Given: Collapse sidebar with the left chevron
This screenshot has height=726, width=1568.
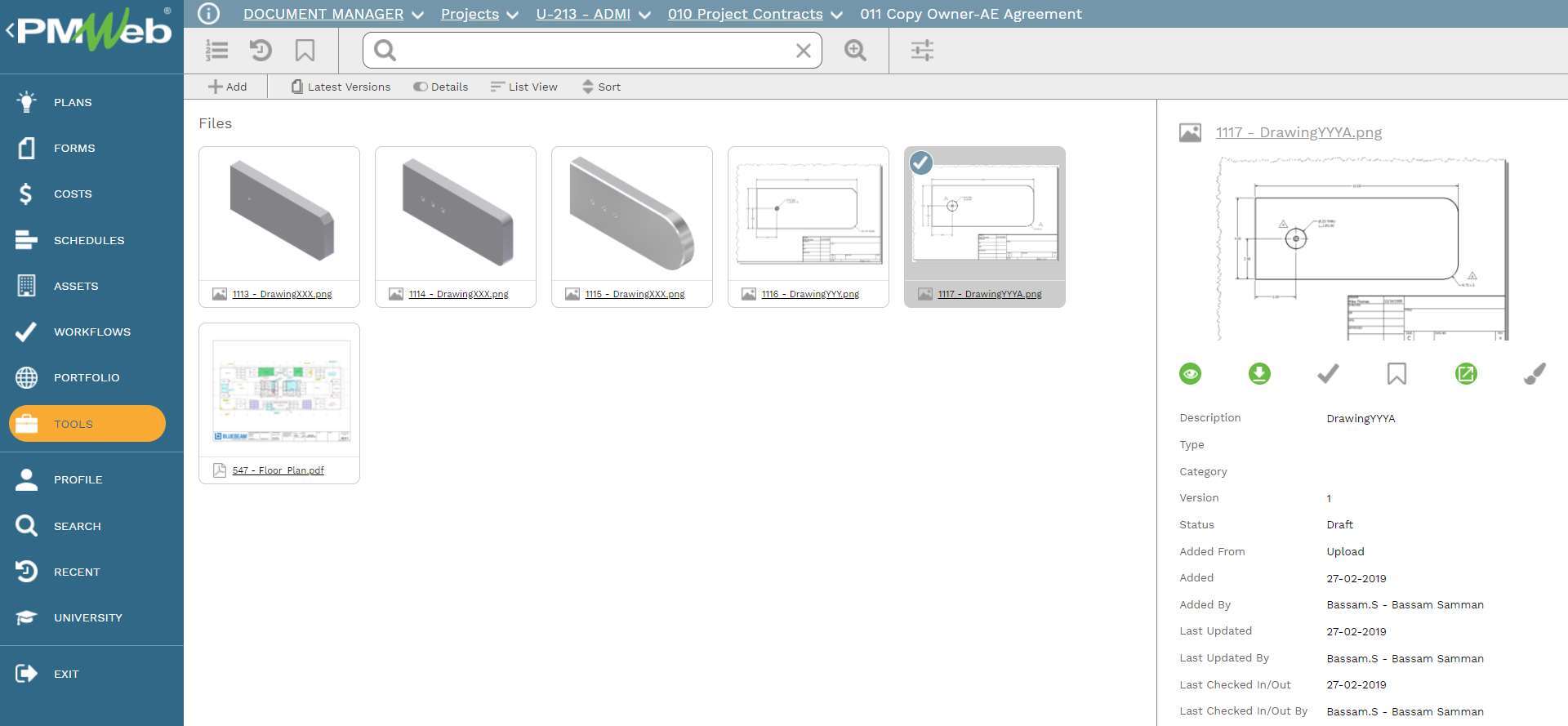Looking at the screenshot, I should 9,31.
